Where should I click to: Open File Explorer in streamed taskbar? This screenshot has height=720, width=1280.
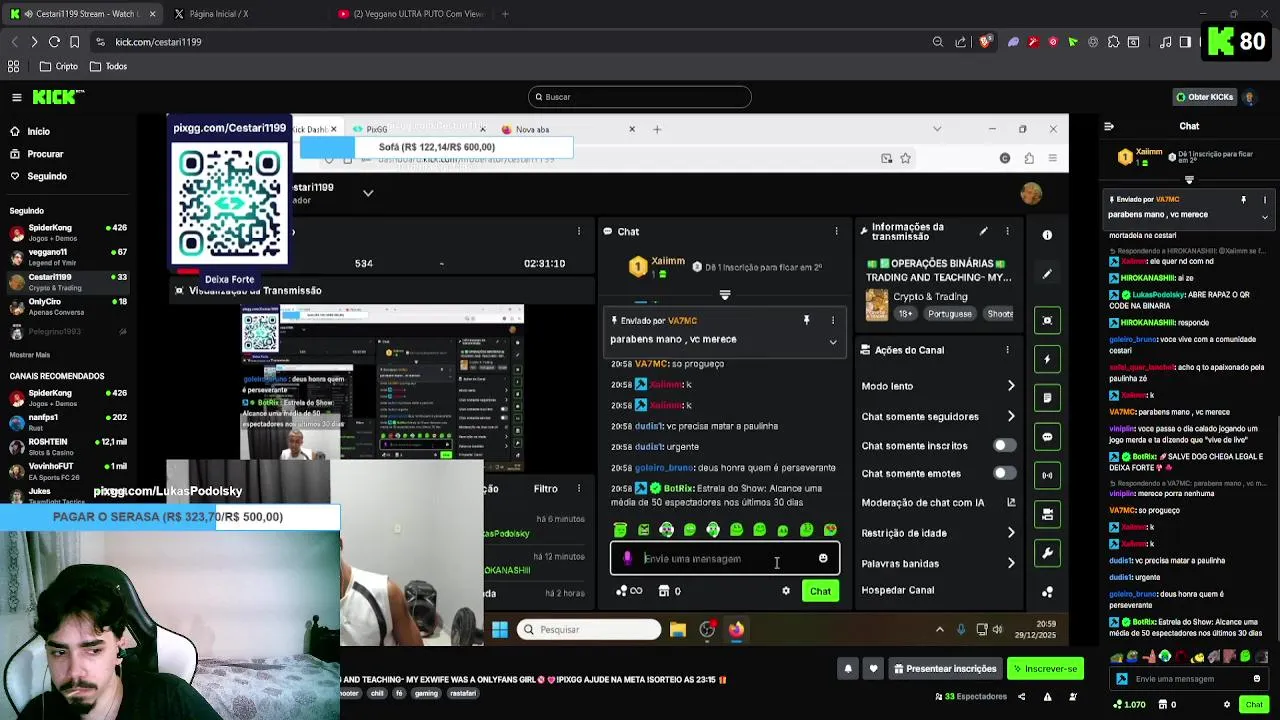coord(678,630)
